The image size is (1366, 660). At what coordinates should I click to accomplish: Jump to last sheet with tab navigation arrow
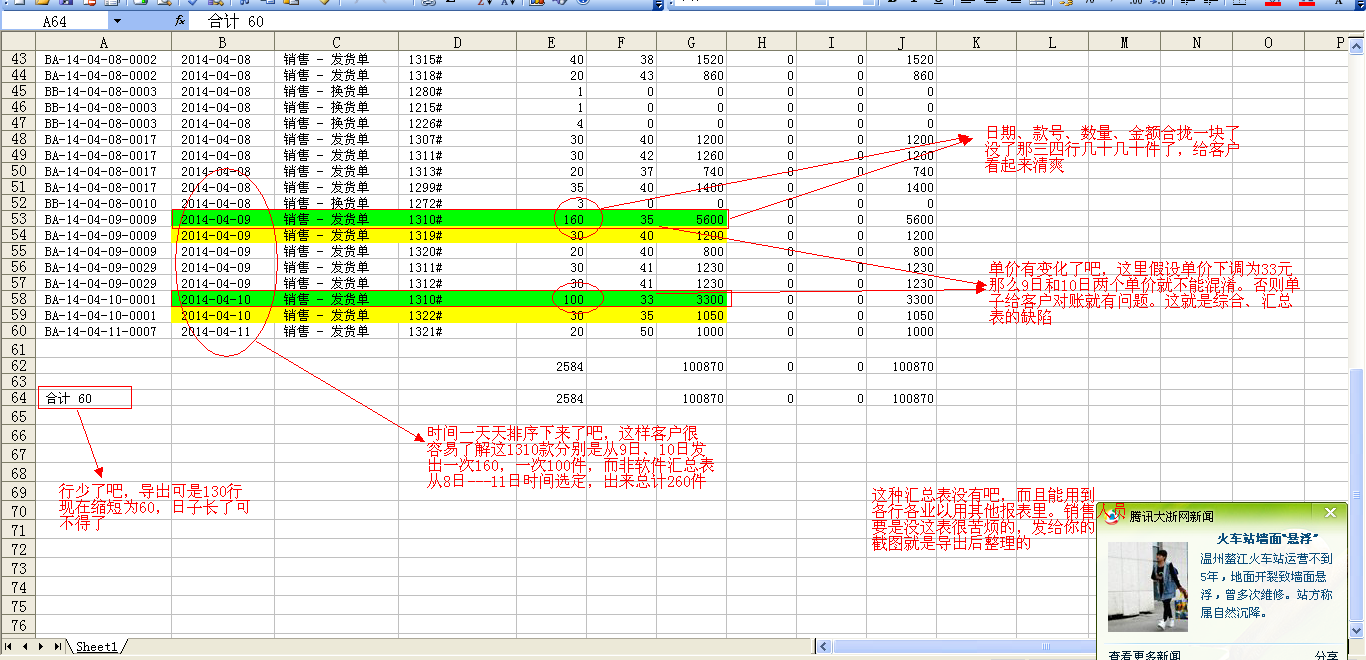55,647
